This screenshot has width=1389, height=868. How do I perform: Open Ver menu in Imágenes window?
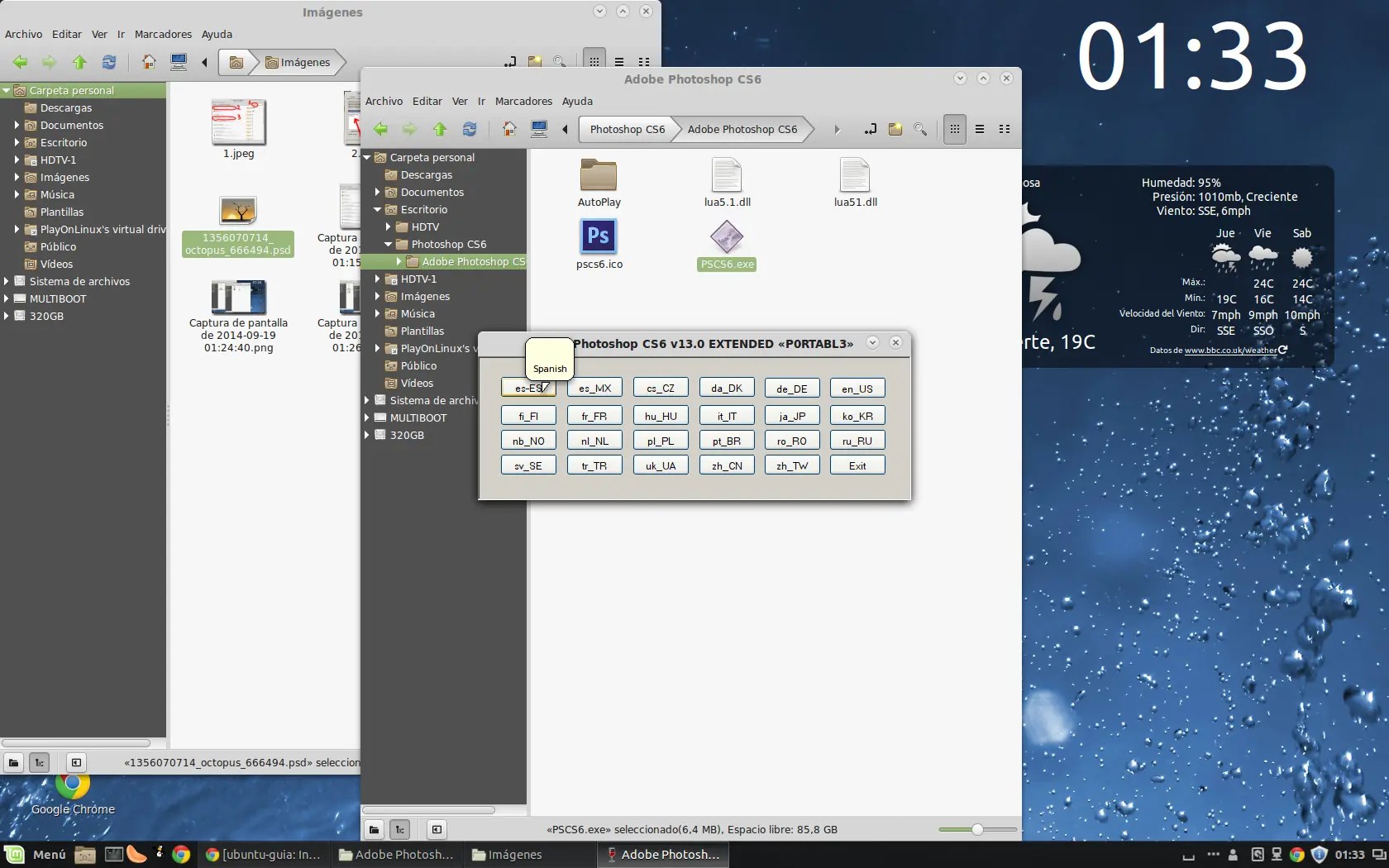99,34
